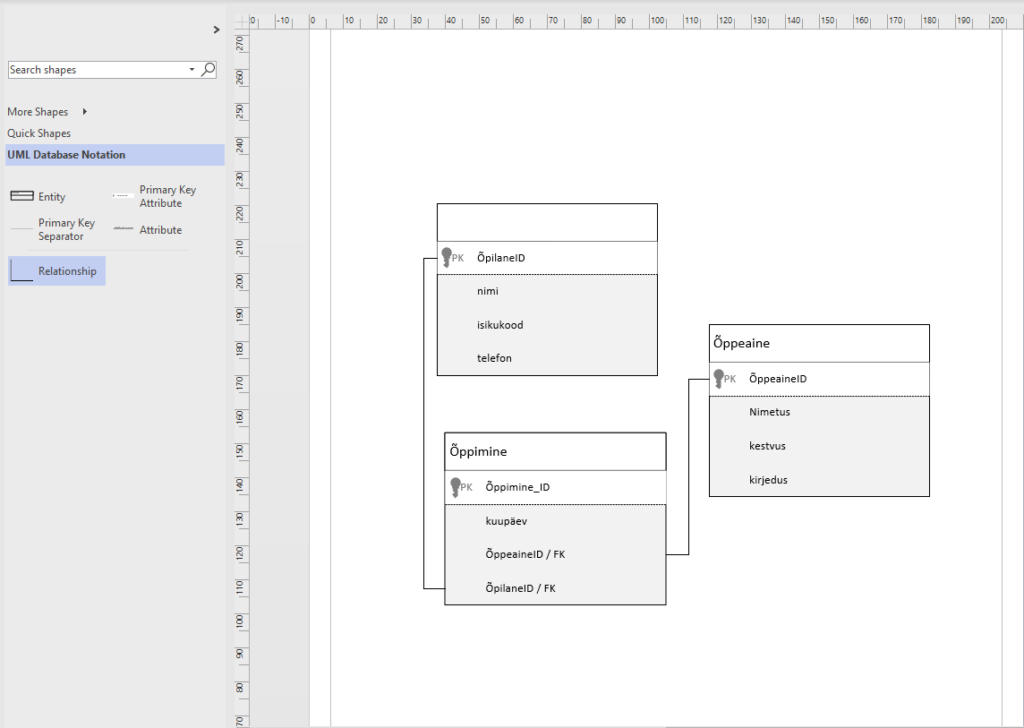
Task: Click the empty entity header box
Action: coord(547,222)
